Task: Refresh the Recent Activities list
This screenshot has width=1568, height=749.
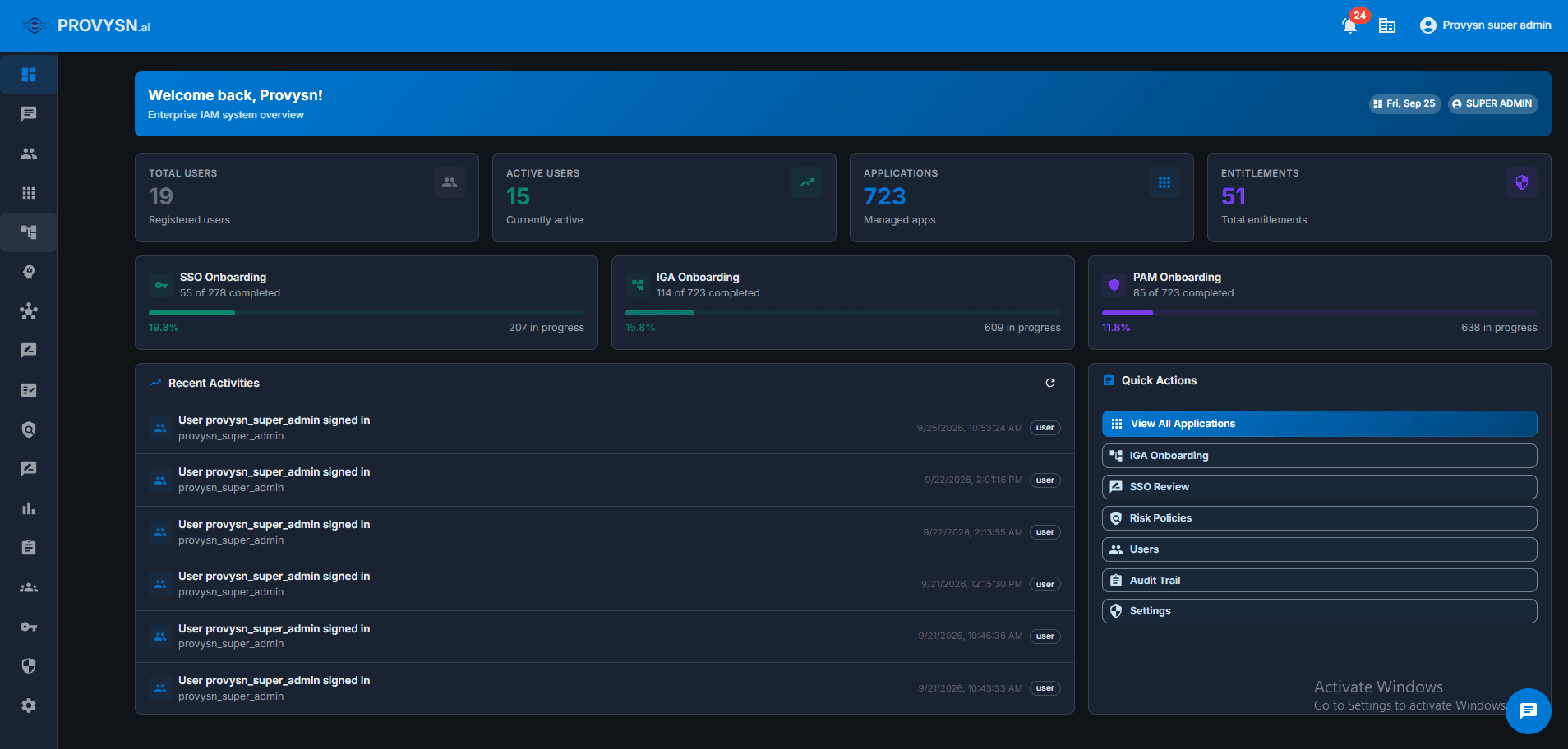Action: coord(1049,383)
